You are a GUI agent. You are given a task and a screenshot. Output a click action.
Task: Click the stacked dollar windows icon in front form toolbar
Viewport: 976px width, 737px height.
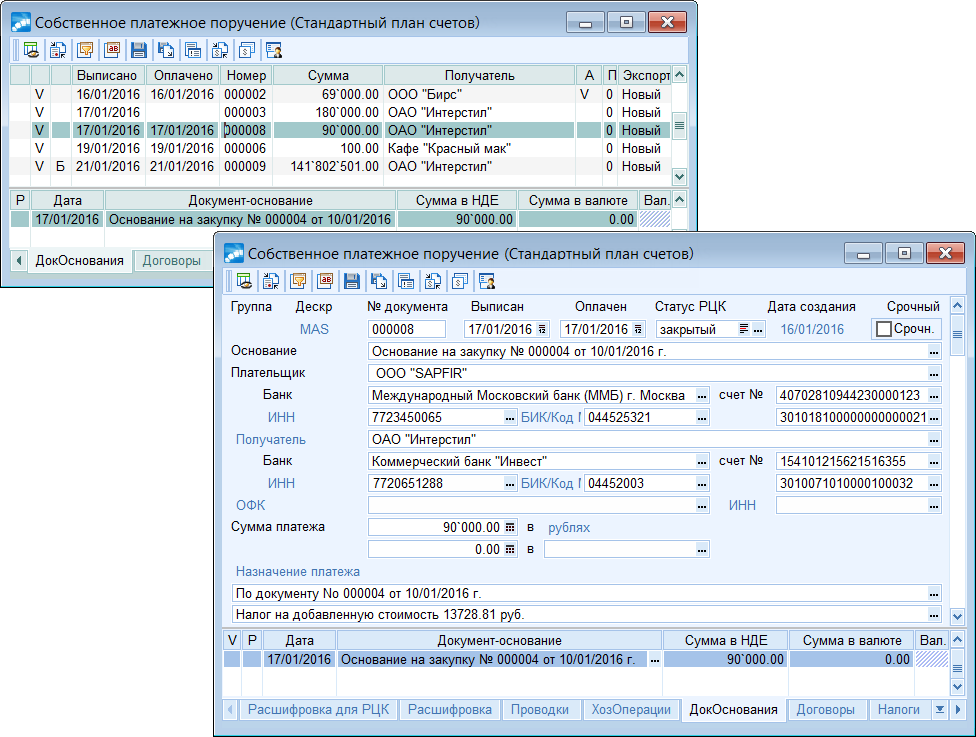click(x=460, y=281)
